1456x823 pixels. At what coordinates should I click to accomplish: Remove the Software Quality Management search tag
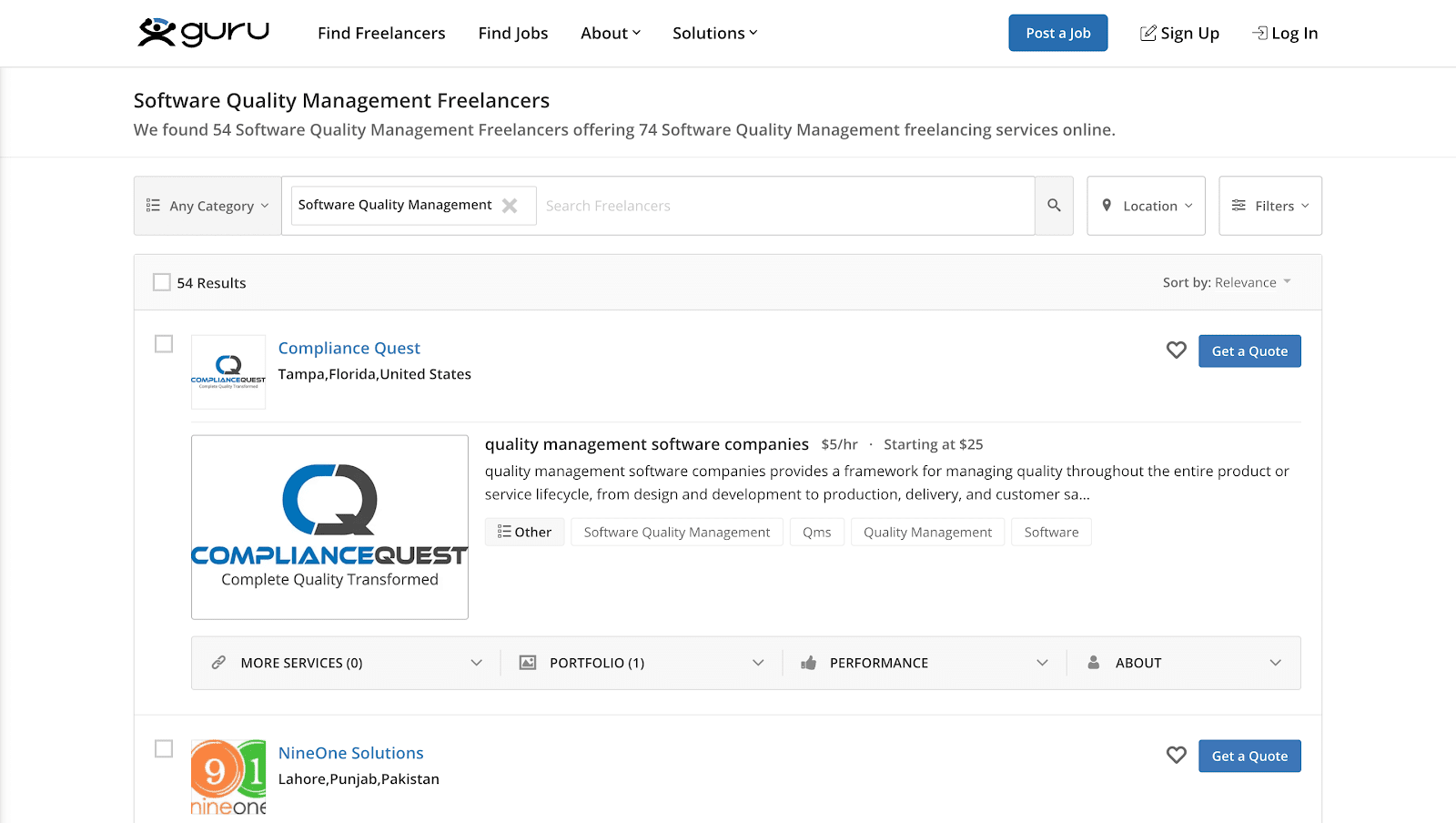[x=510, y=206]
